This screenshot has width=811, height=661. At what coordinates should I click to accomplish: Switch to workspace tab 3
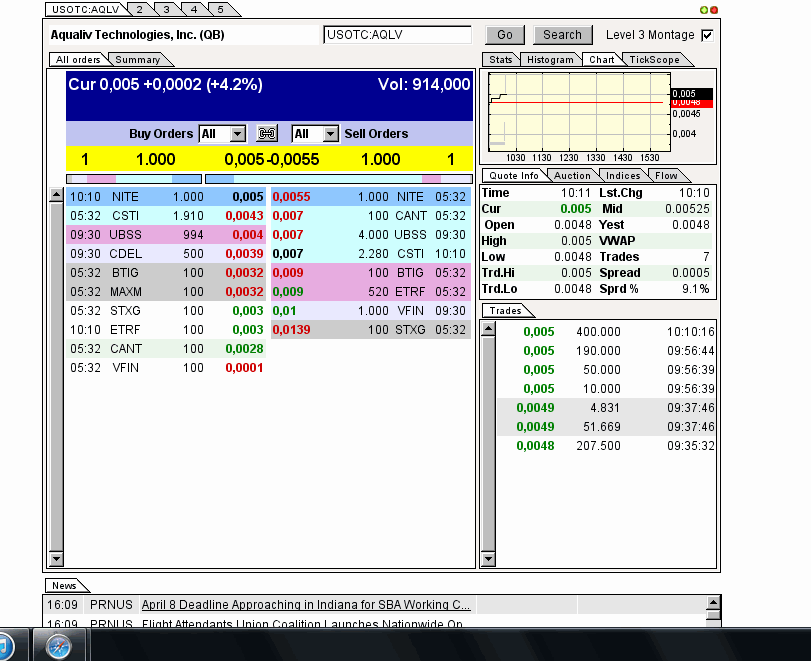tap(167, 9)
